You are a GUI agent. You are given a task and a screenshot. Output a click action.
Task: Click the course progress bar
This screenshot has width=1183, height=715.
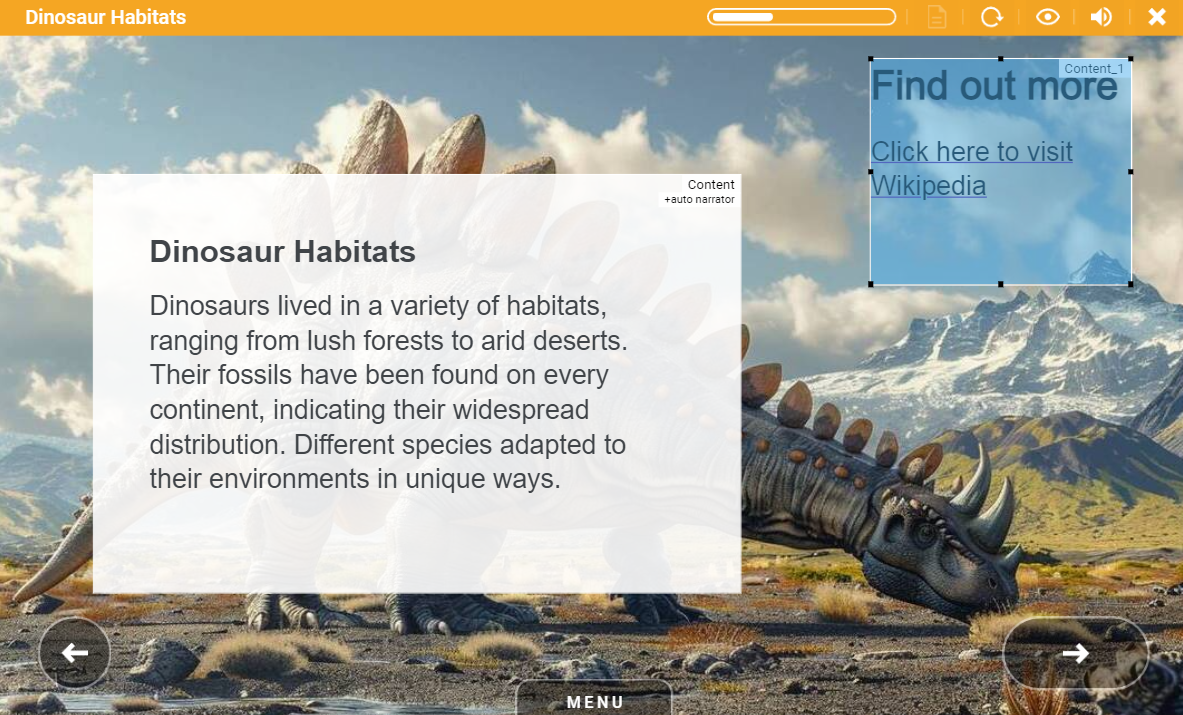(x=801, y=17)
